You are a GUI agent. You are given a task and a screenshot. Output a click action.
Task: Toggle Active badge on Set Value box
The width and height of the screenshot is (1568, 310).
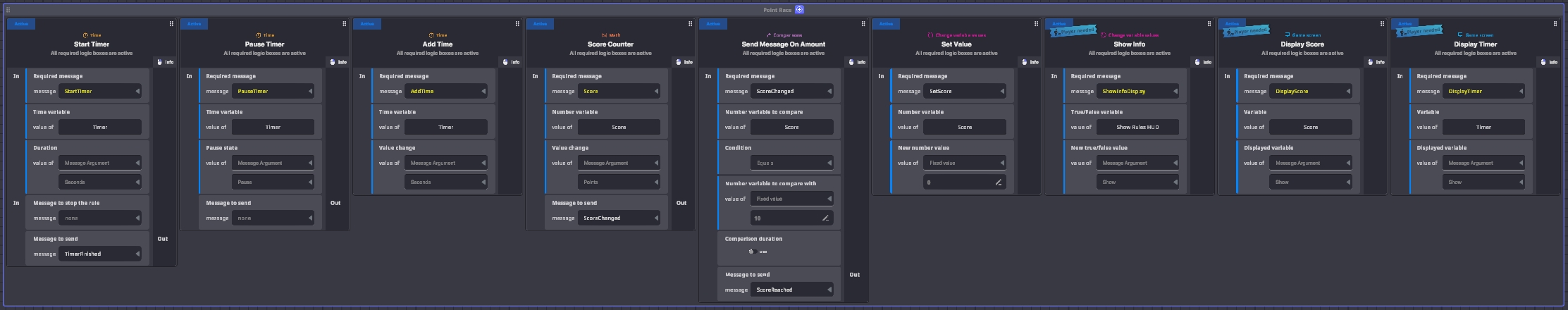(x=886, y=24)
